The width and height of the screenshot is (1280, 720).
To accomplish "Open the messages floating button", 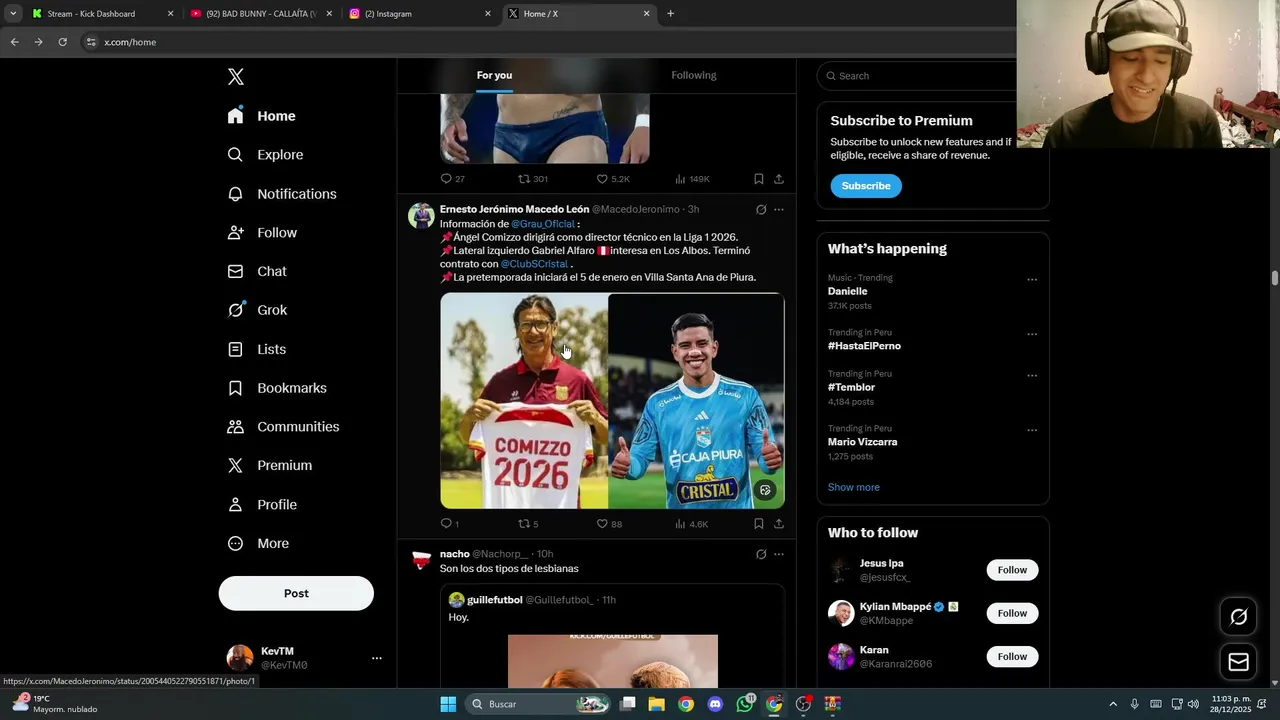I will (x=1238, y=662).
